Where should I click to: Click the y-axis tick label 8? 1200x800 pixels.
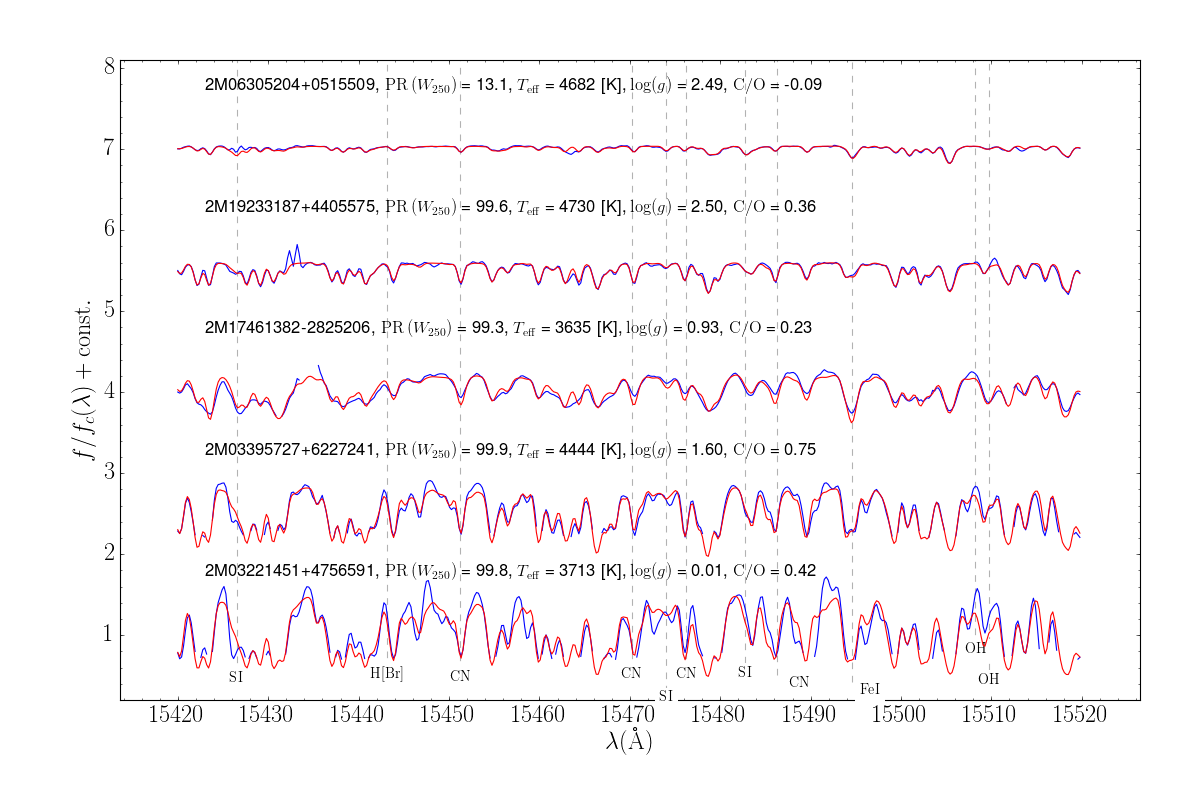point(108,68)
